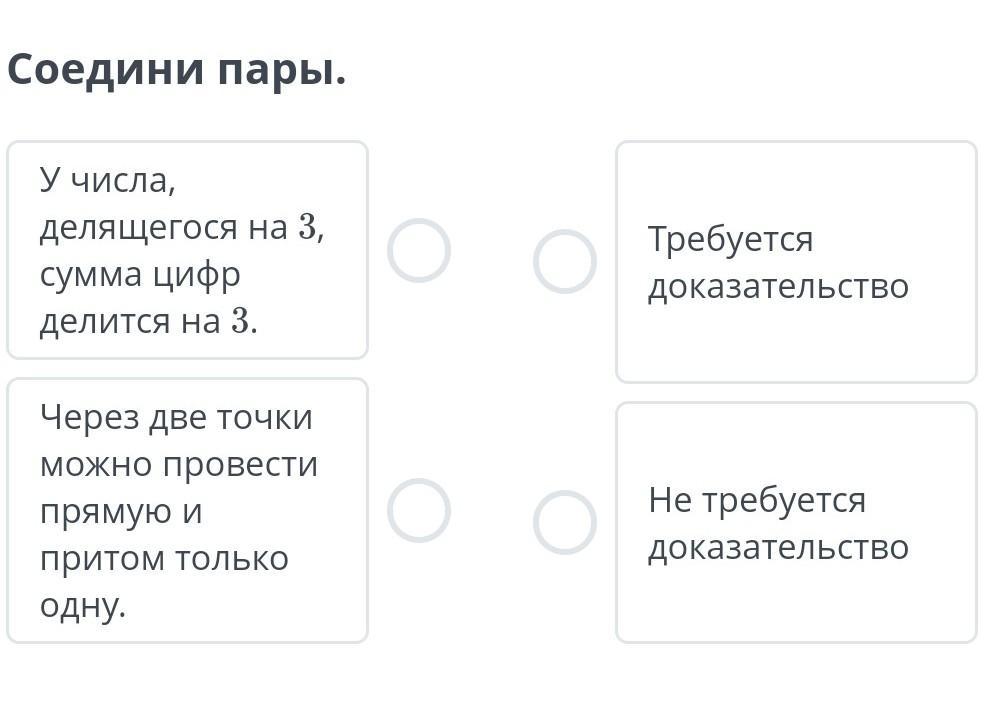Click the text 'делящегося на 3,' in the first card
This screenshot has width=996, height=701.
click(182, 227)
